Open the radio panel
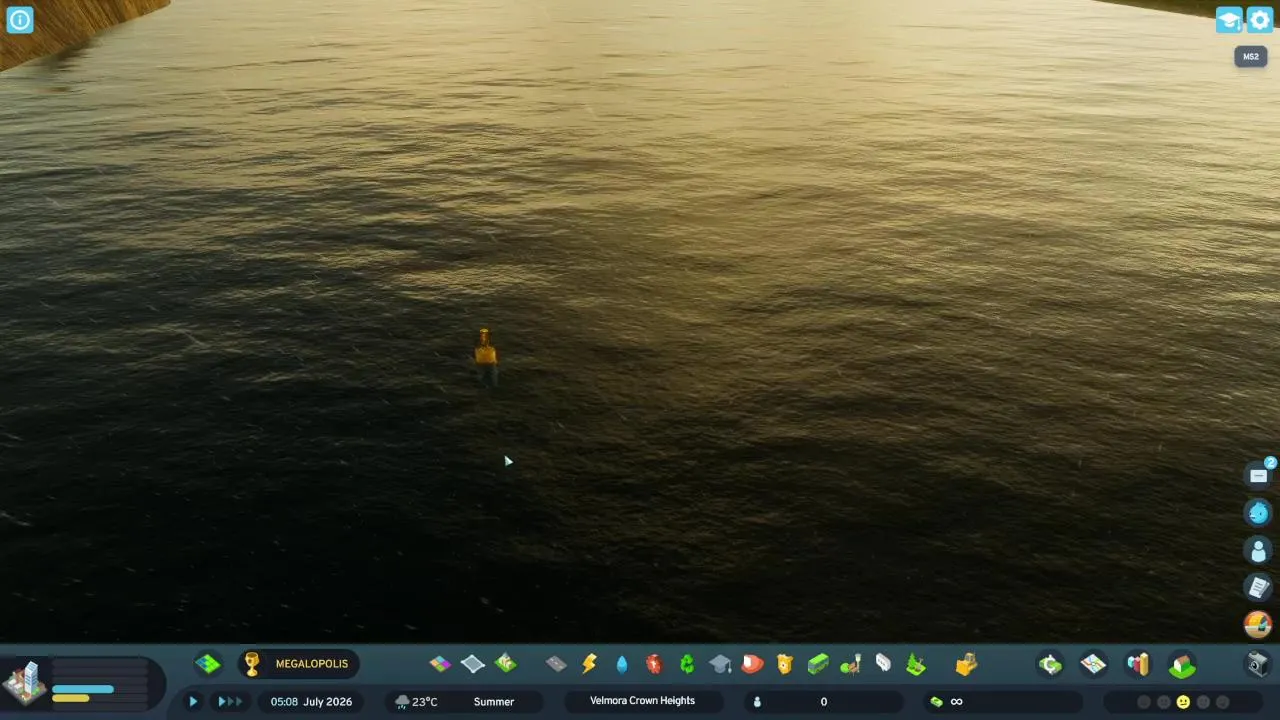The image size is (1280, 720). (x=1258, y=625)
